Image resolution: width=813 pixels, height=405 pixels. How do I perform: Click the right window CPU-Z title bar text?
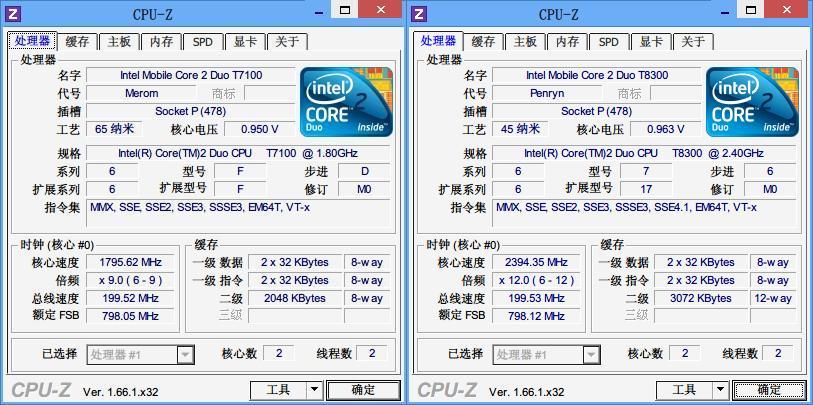point(558,14)
